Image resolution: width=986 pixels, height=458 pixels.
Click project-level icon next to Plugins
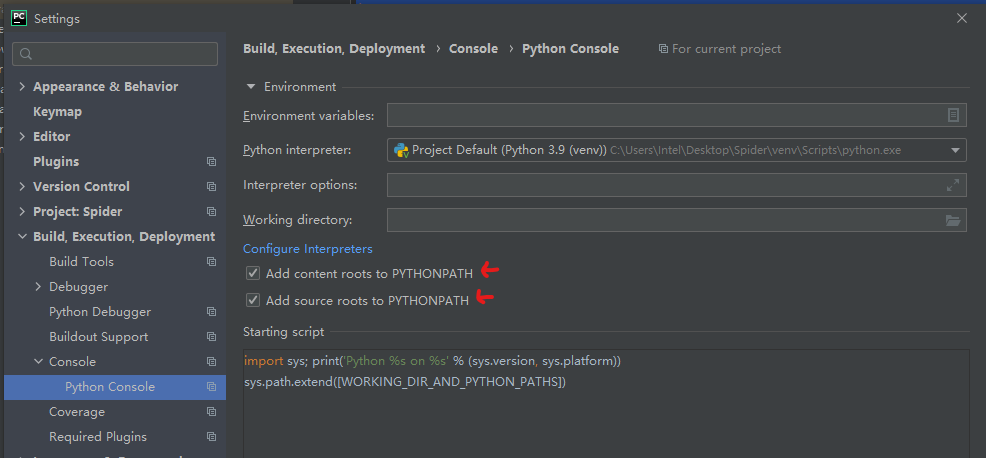pos(211,162)
